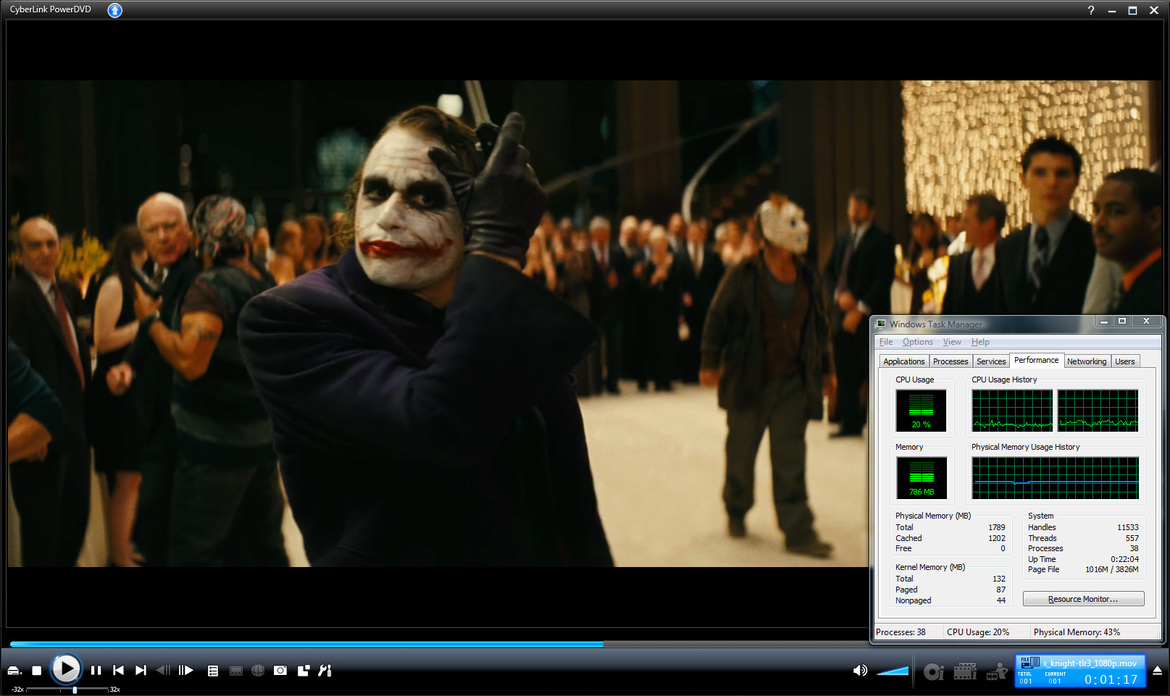Open Task Manager Options menu
Image resolution: width=1170 pixels, height=696 pixels.
(917, 342)
